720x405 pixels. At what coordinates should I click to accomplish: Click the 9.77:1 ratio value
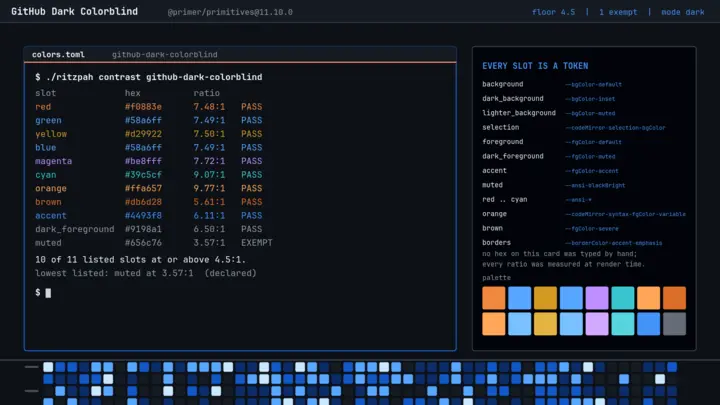pyautogui.click(x=209, y=189)
